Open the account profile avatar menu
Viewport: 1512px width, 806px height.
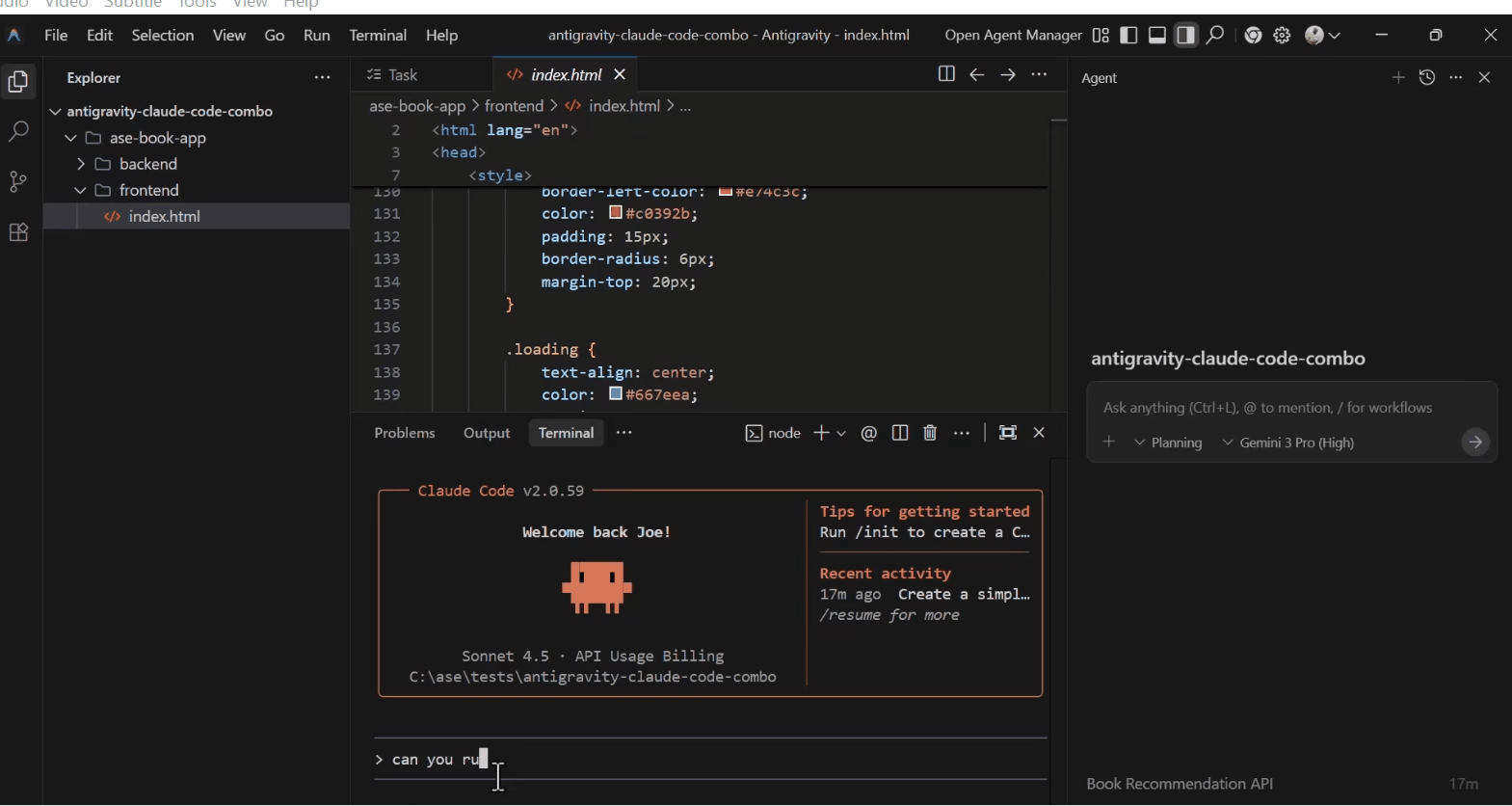coord(1323,36)
